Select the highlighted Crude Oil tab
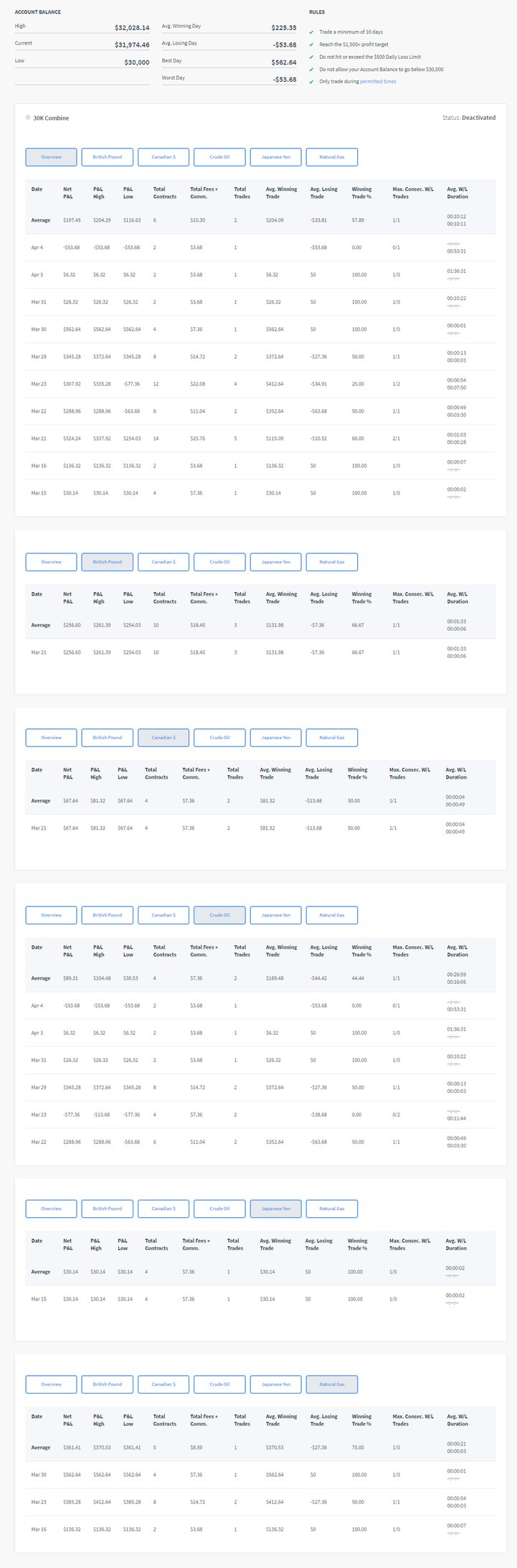This screenshot has width=517, height=1568. coord(219,915)
